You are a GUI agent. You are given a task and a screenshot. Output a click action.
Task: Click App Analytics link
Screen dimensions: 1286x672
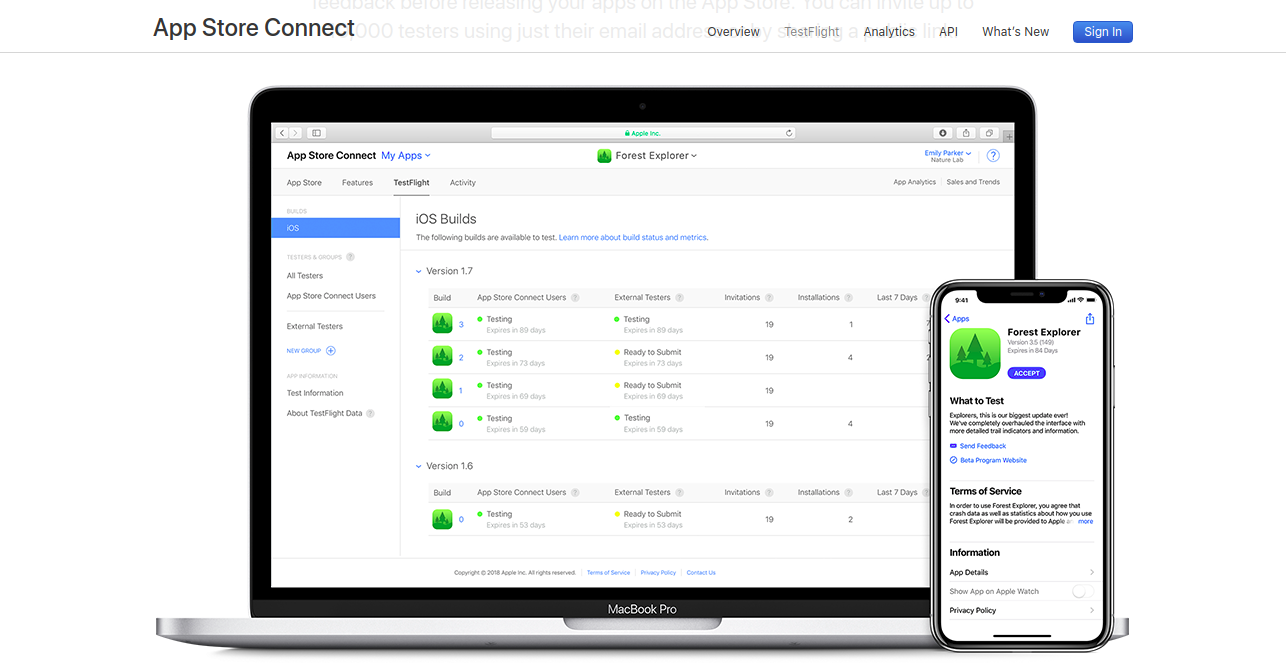[x=914, y=182]
